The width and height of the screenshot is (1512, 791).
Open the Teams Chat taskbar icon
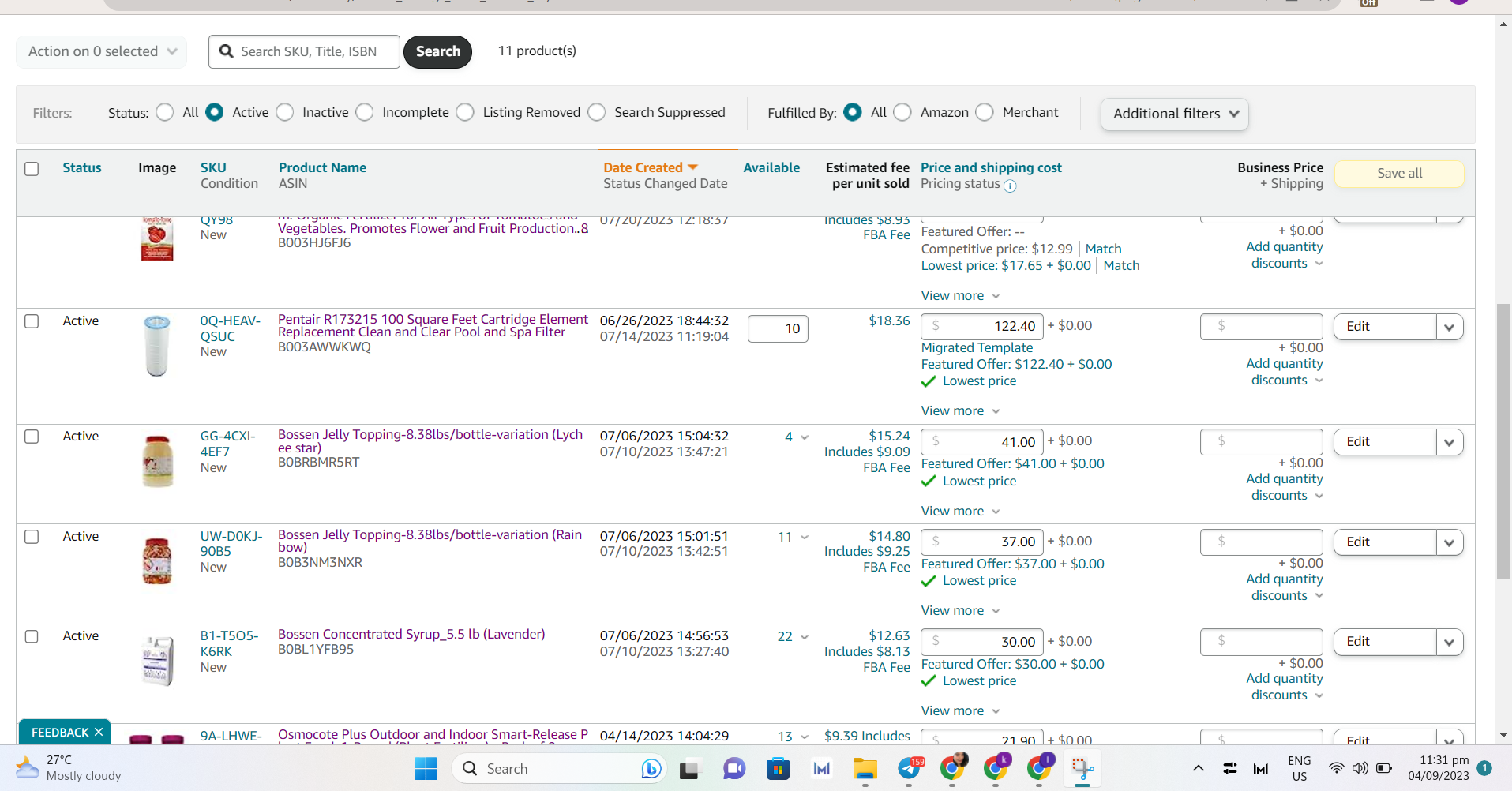point(734,768)
